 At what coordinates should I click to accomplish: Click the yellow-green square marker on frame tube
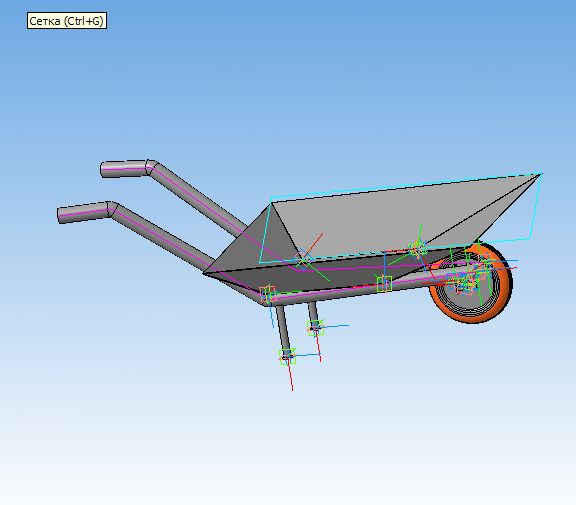click(x=384, y=284)
